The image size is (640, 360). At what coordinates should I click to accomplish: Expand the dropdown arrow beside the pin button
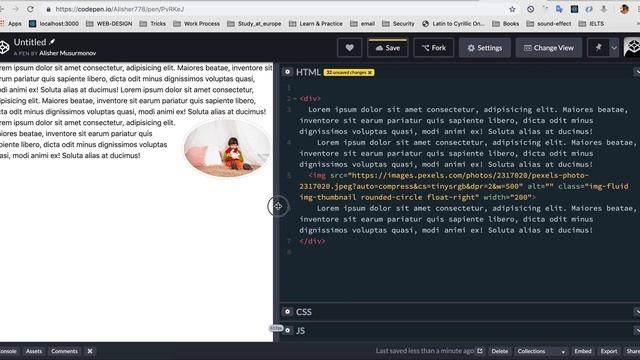614,48
